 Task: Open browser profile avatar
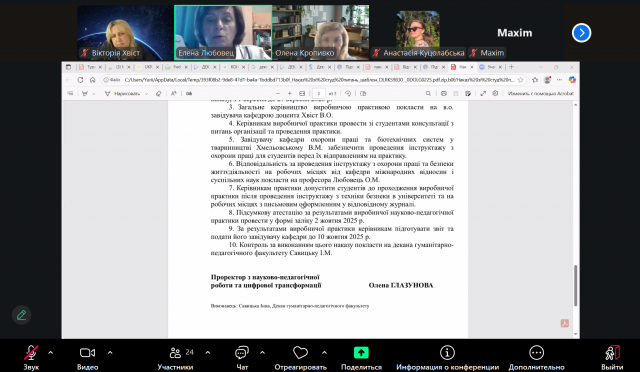547,80
